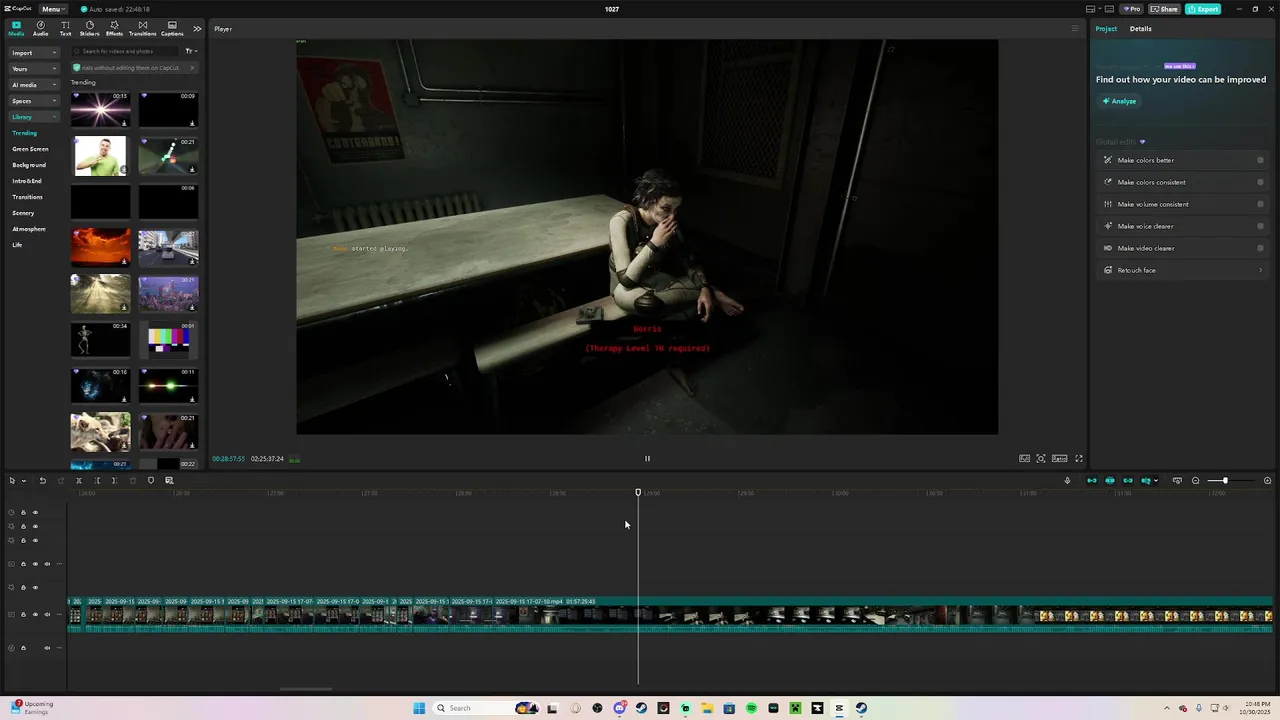Enable Make voice clearer

(1260, 226)
